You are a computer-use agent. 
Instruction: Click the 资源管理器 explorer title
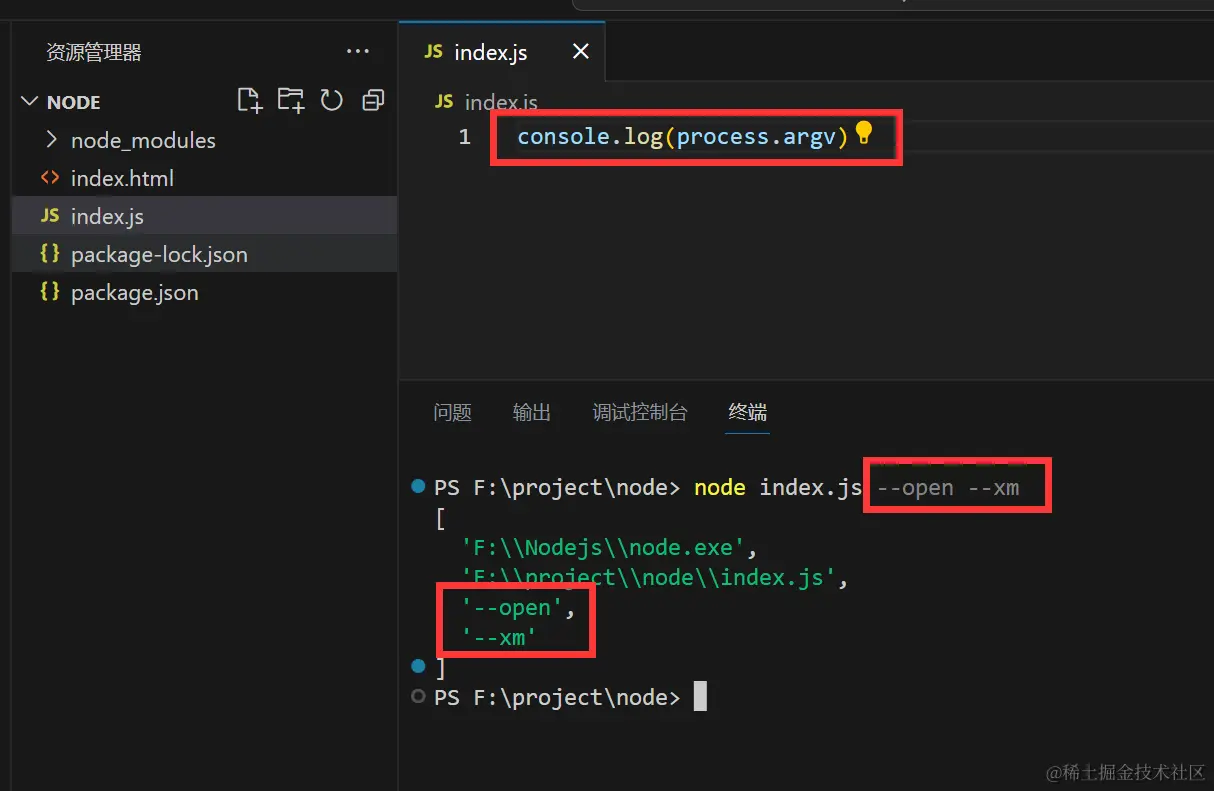coord(94,52)
